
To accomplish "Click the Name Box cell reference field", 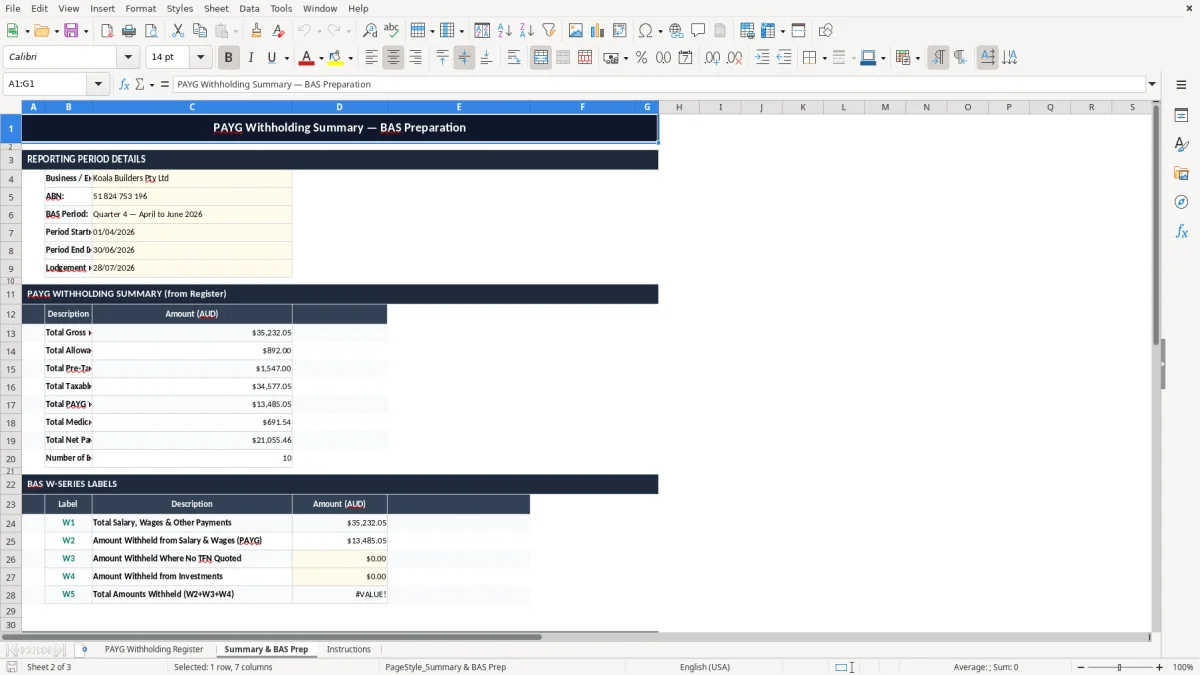I will tap(46, 84).
